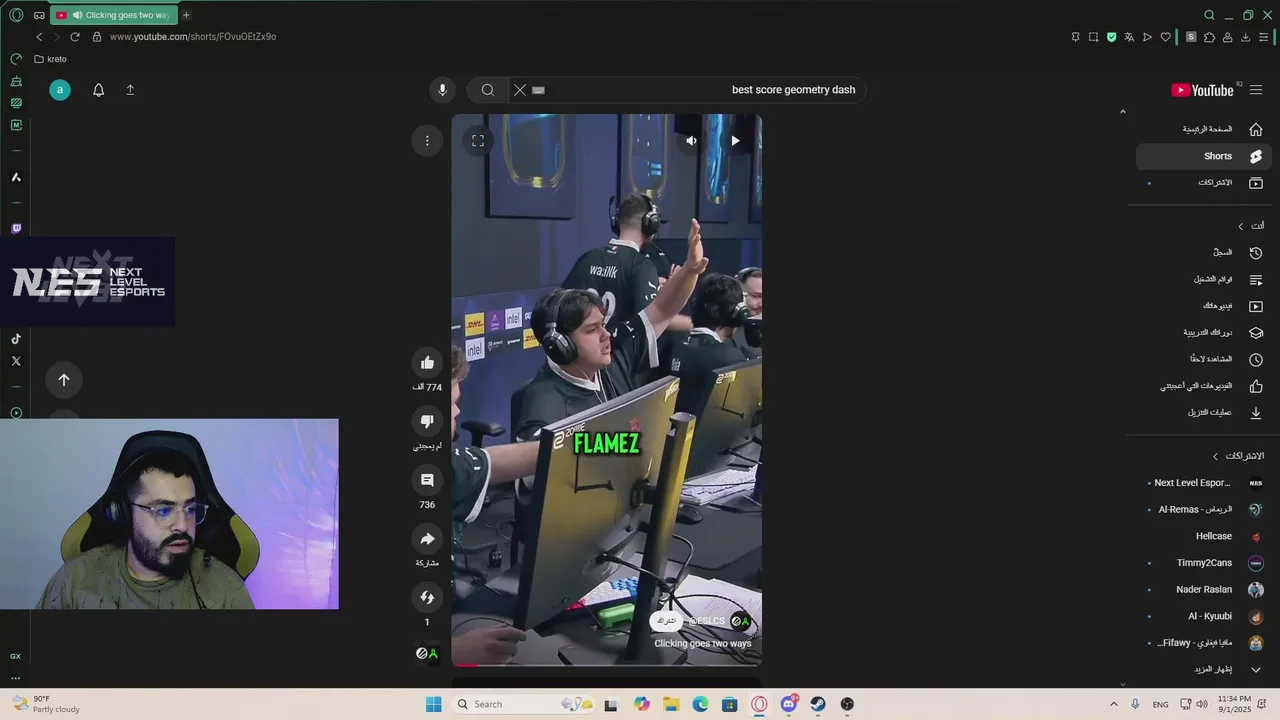The width and height of the screenshot is (1280, 720).
Task: Start voice search with microphone icon
Action: (443, 90)
